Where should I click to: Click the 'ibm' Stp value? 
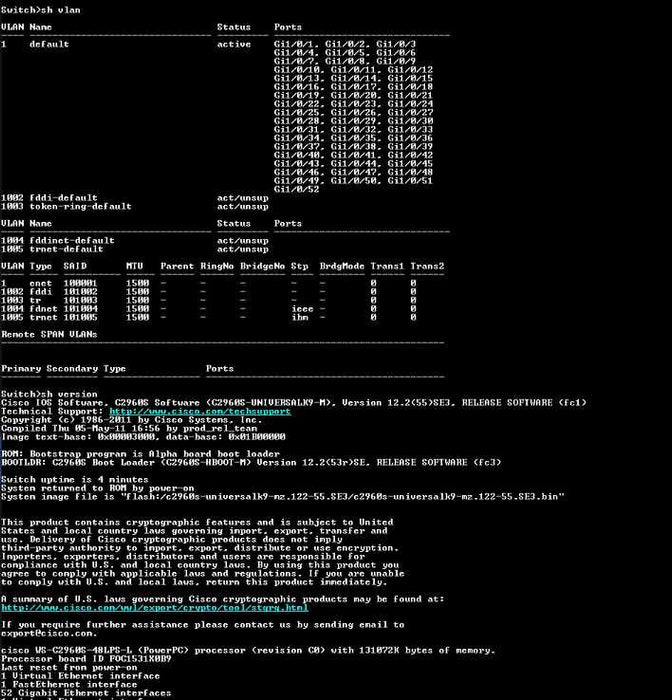[x=300, y=317]
